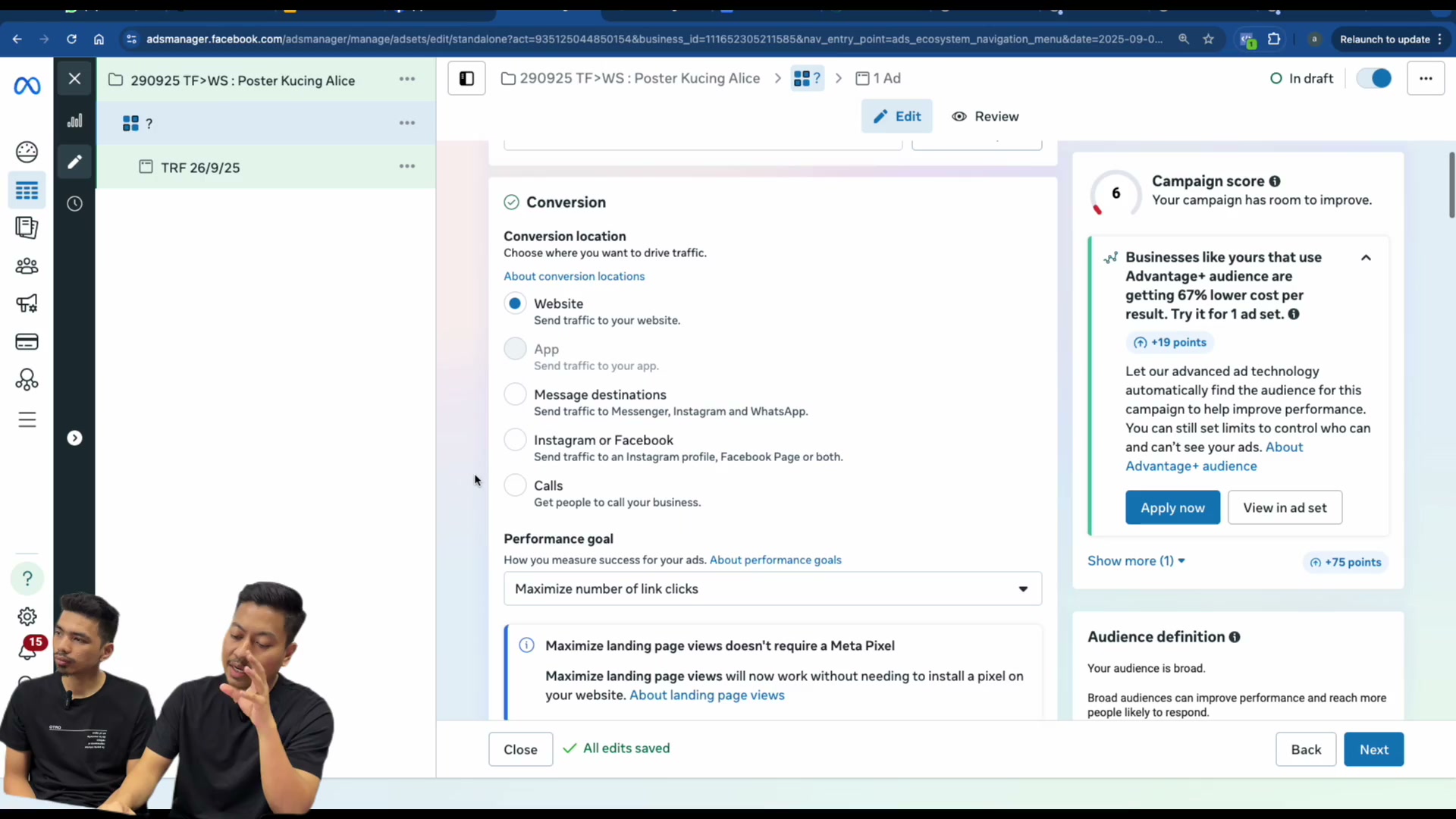Close the editor with the X button
Image resolution: width=1456 pixels, height=819 pixels.
(74, 78)
